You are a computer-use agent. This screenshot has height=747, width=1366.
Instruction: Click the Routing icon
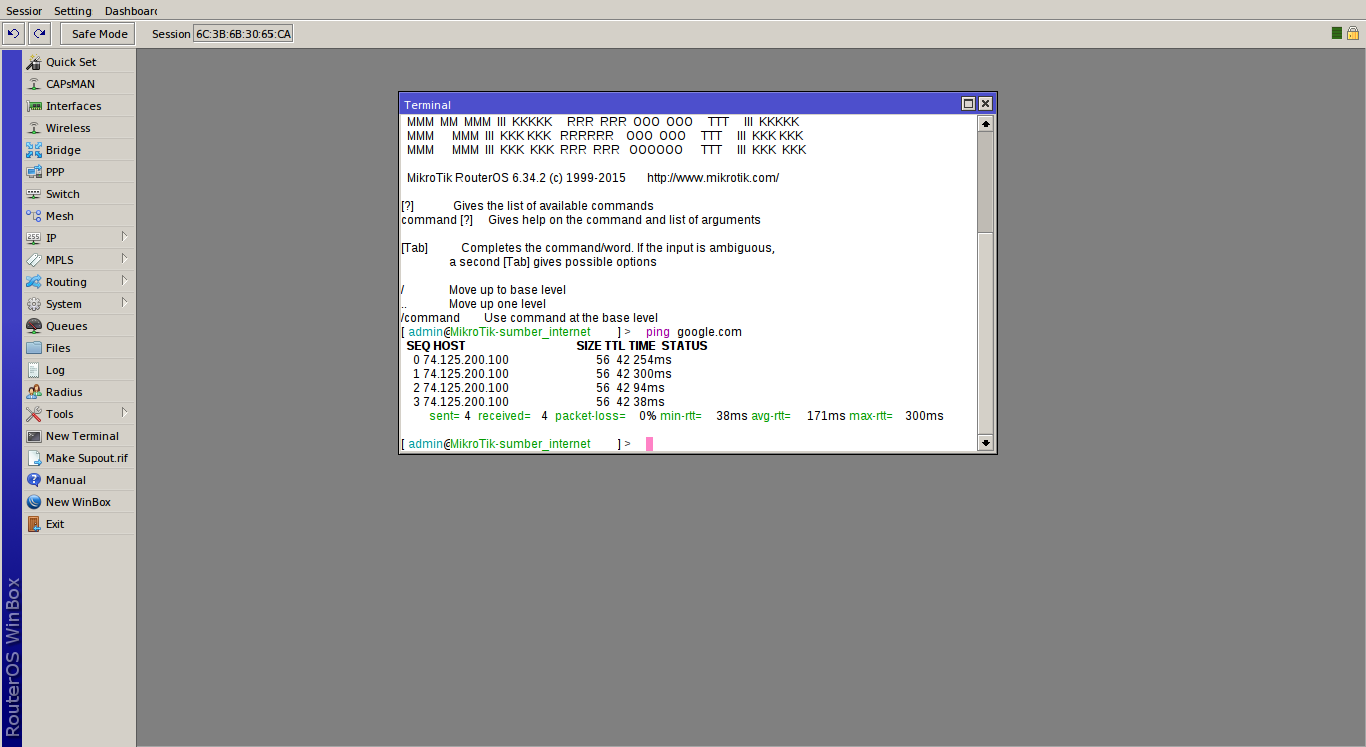(x=34, y=282)
